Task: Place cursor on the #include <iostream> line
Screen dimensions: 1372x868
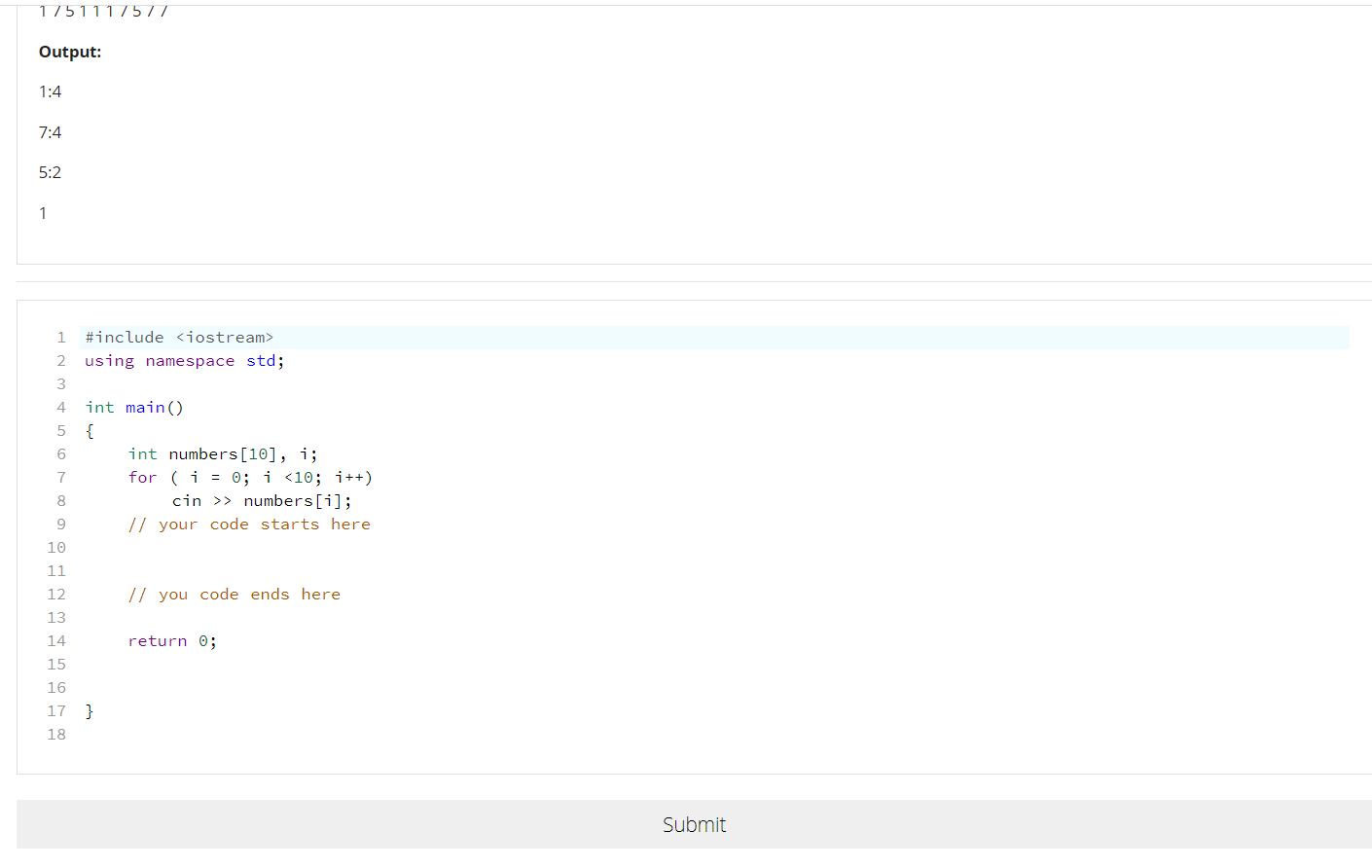Action: [178, 337]
